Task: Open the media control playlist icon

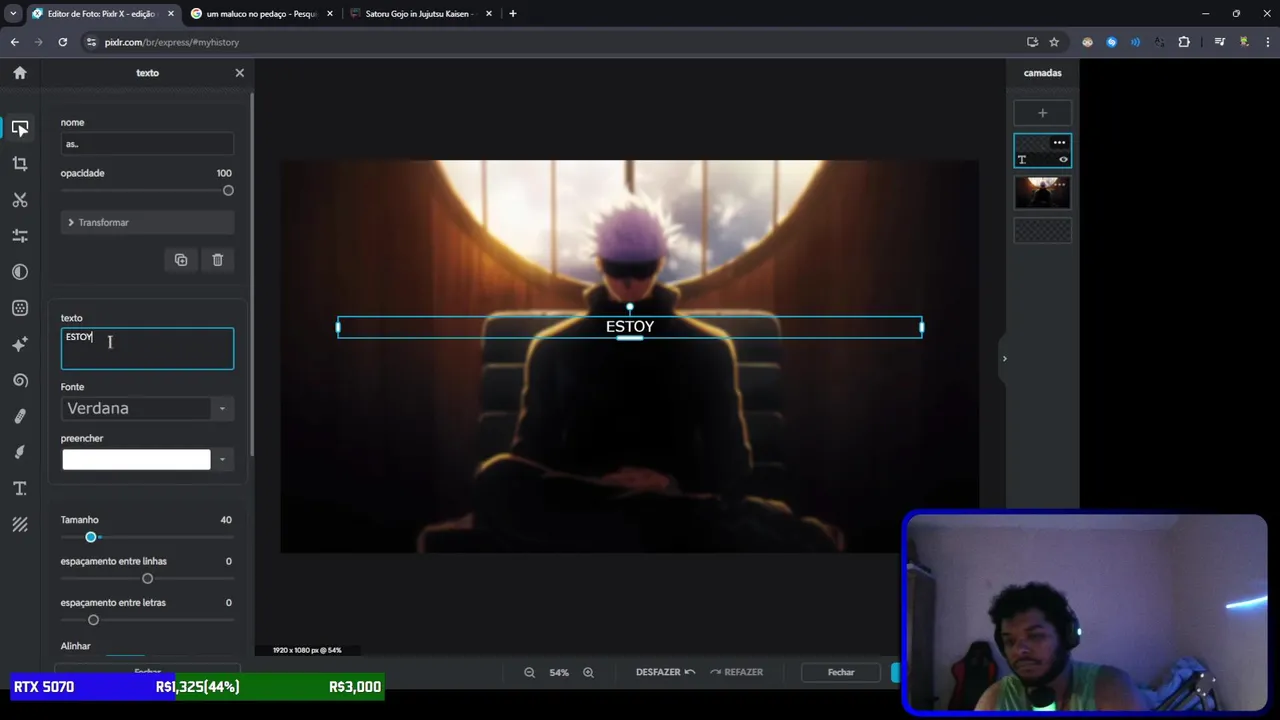Action: [1220, 42]
